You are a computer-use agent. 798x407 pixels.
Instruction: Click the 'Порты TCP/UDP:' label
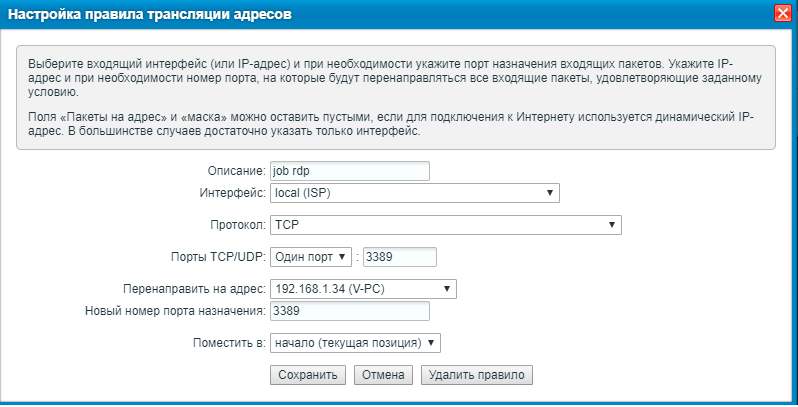click(x=218, y=257)
